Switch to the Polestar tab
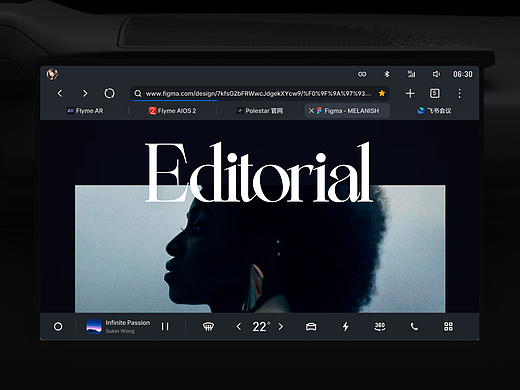Image resolution: width=520 pixels, height=390 pixels. click(260, 111)
